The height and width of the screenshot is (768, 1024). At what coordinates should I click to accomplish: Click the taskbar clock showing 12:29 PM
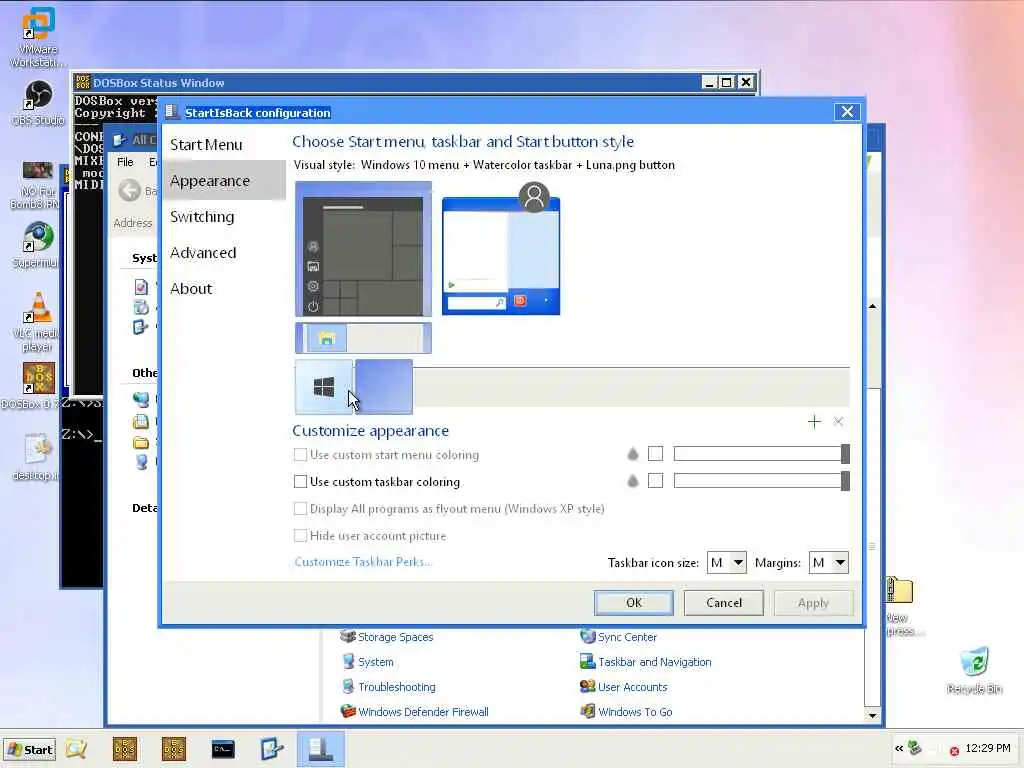pyautogui.click(x=987, y=748)
